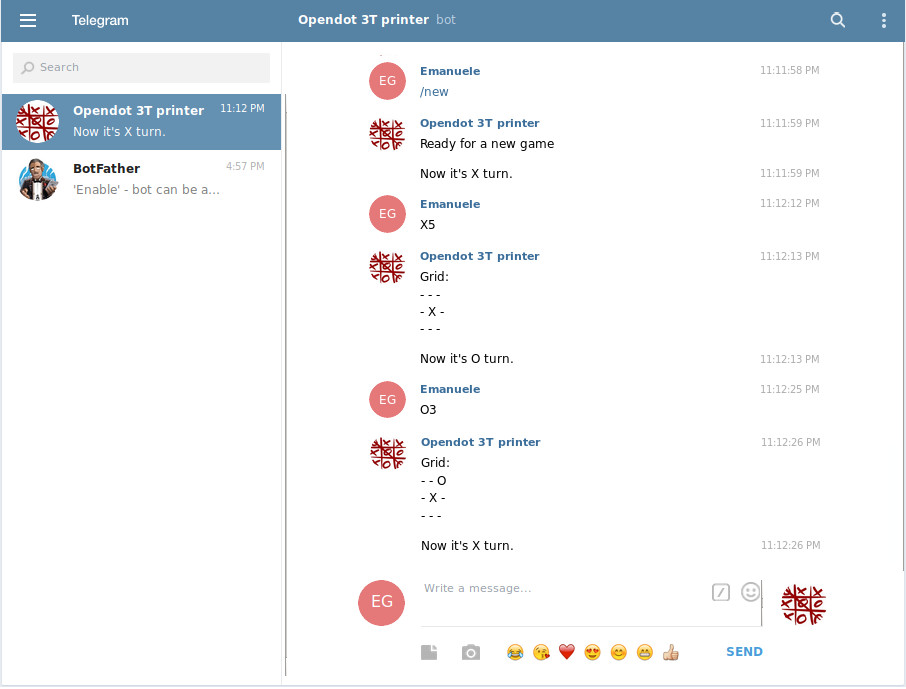The width and height of the screenshot is (906, 689).
Task: Insert the kissing face emoji
Action: [541, 653]
